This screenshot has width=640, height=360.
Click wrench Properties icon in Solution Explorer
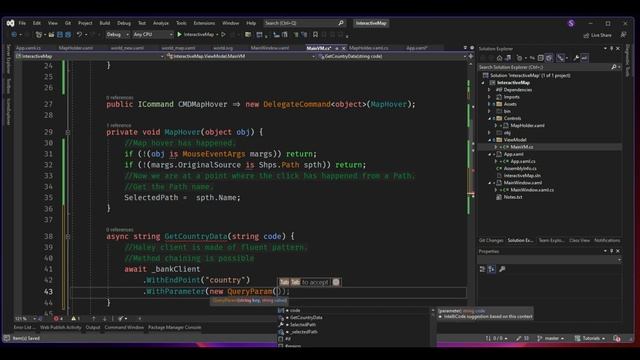pyautogui.click(x=576, y=58)
